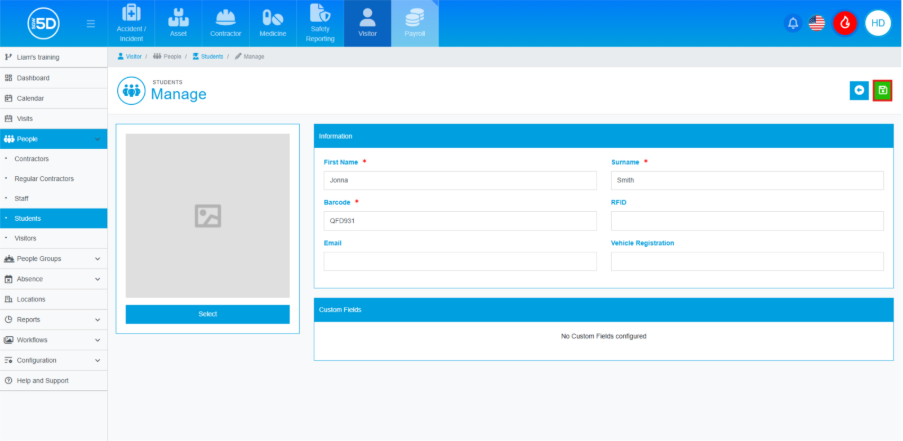Viewport: 903px width, 441px height.
Task: Switch to the Payroll module
Action: click(x=414, y=23)
